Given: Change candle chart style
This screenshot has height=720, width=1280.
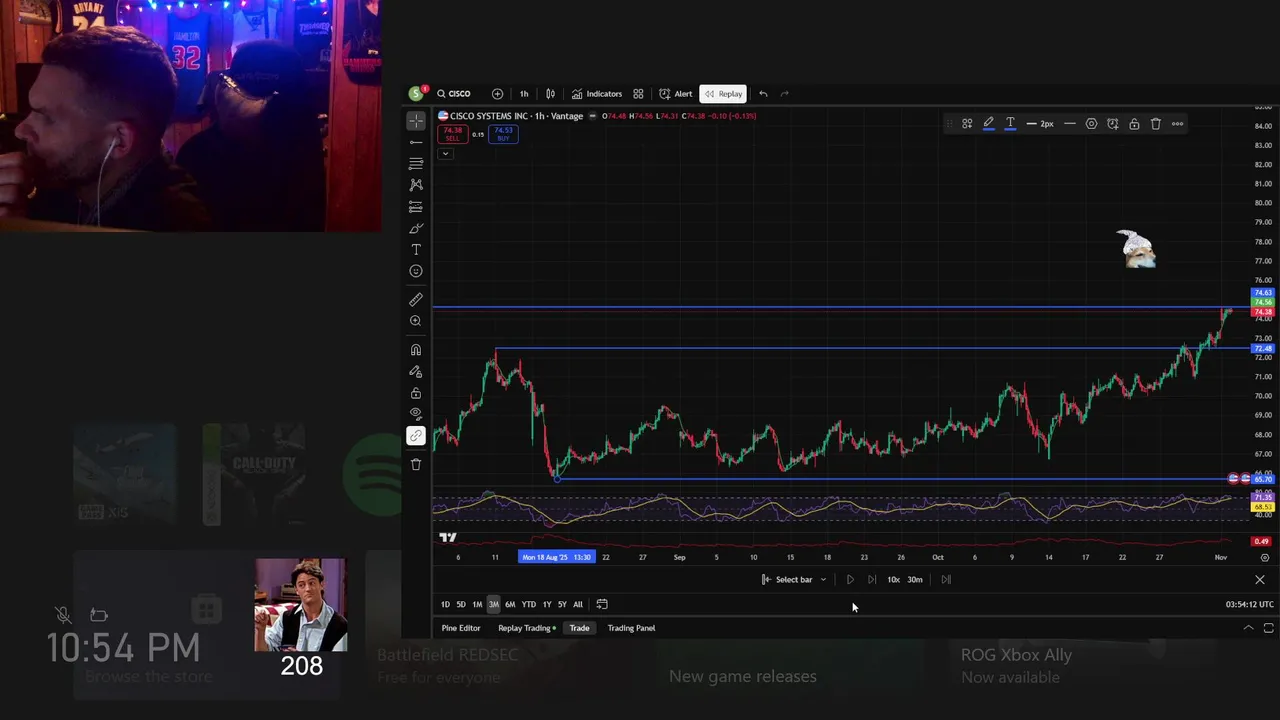Looking at the screenshot, I should 550,94.
